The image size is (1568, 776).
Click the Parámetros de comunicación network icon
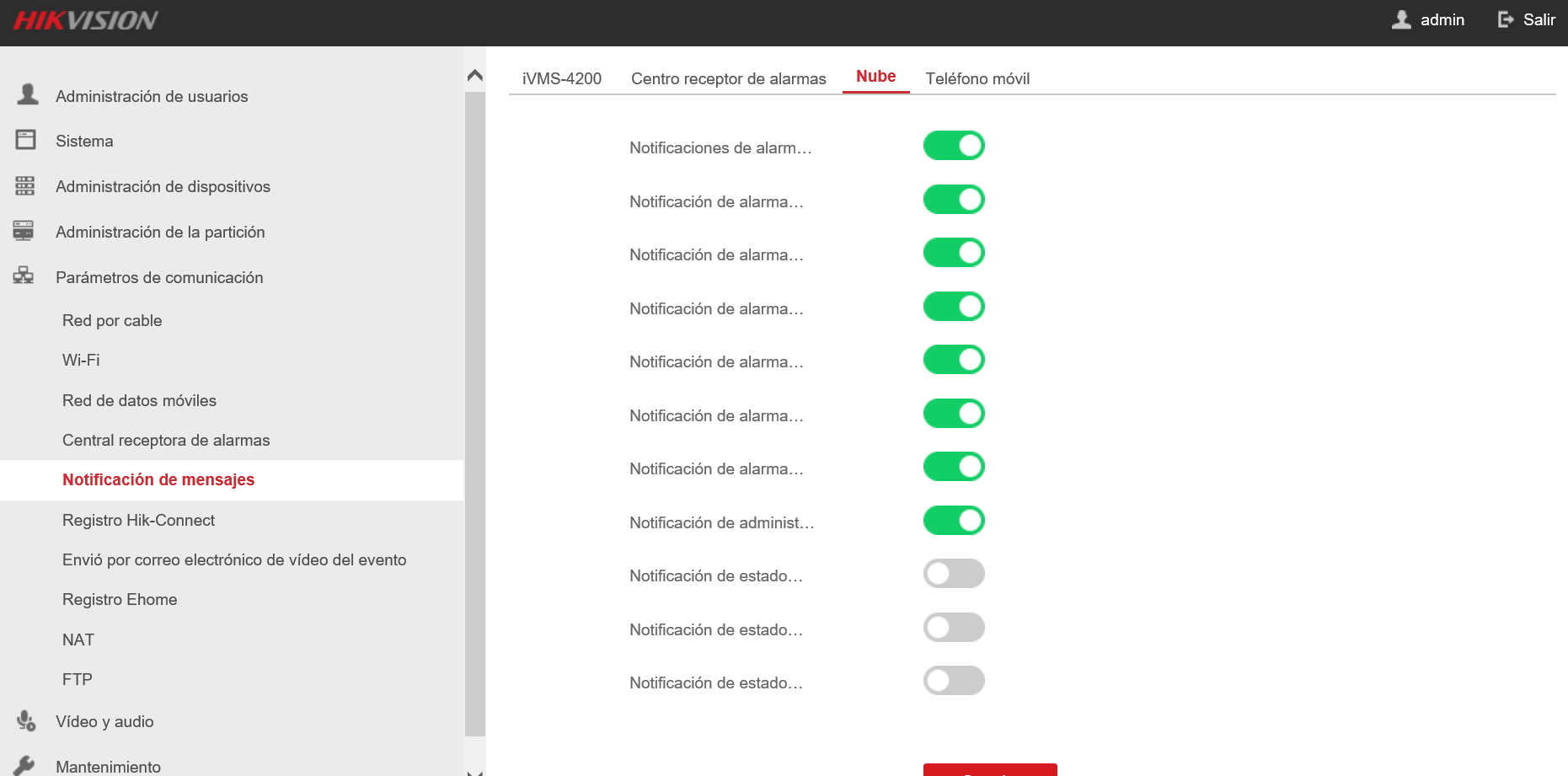pyautogui.click(x=24, y=276)
